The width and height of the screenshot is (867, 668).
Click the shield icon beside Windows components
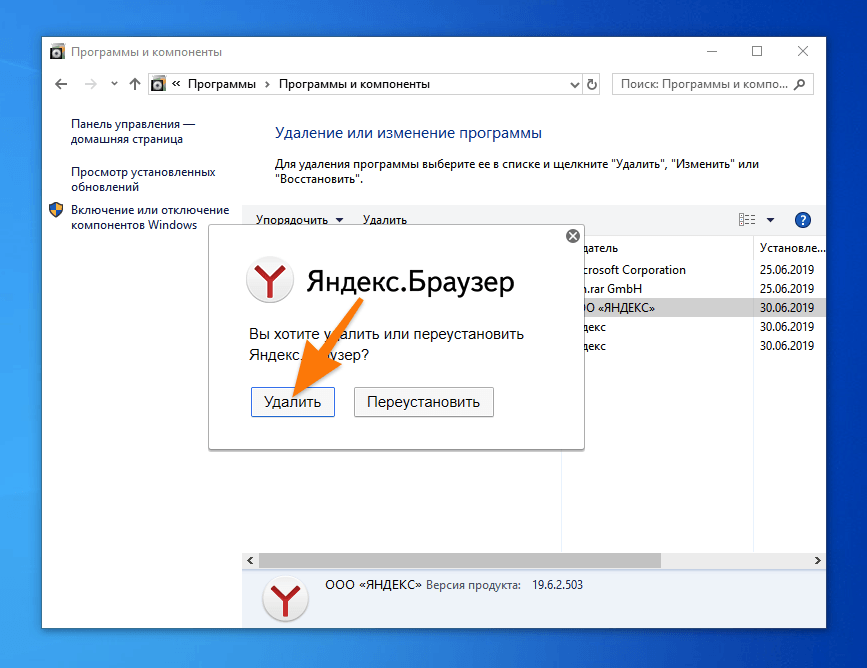(56, 210)
